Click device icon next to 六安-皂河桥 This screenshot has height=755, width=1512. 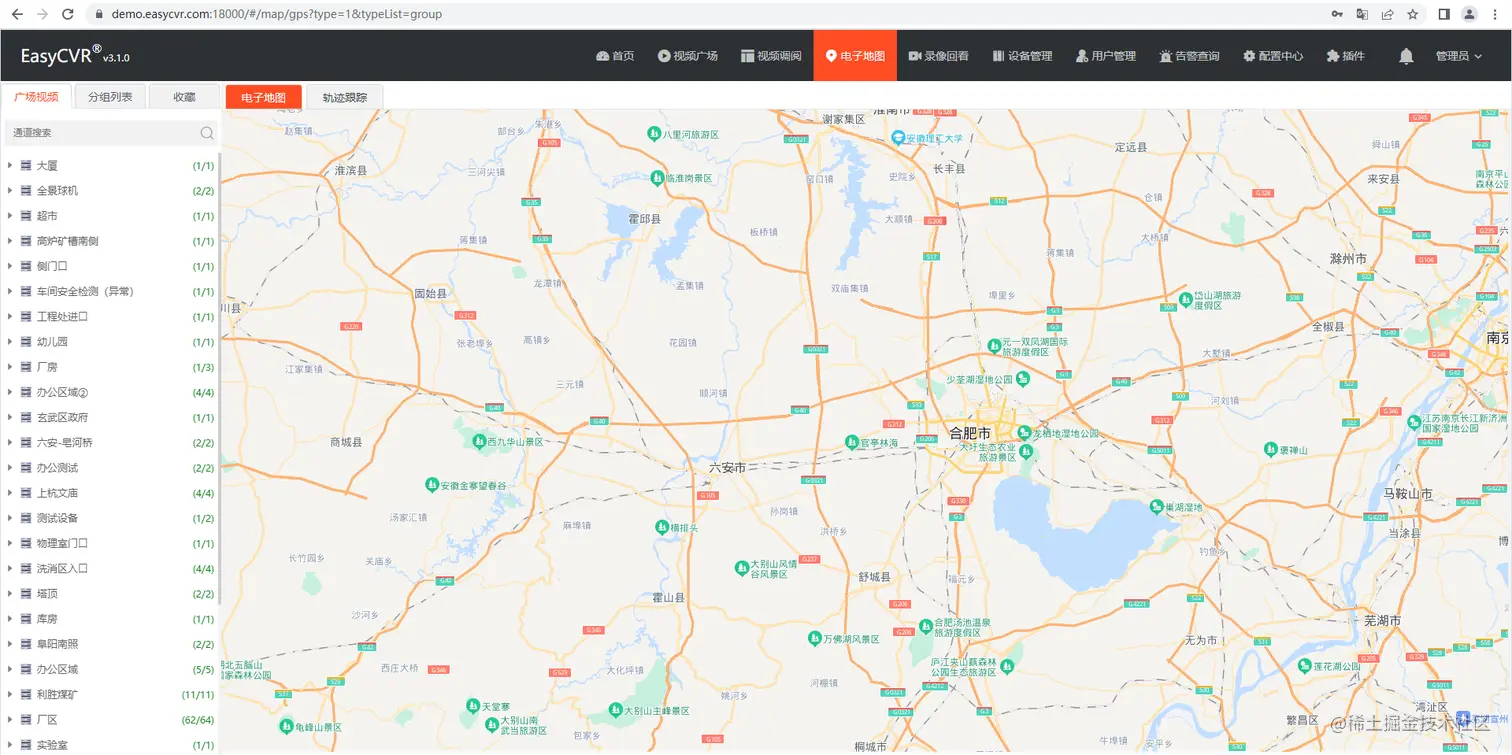[x=26, y=442]
